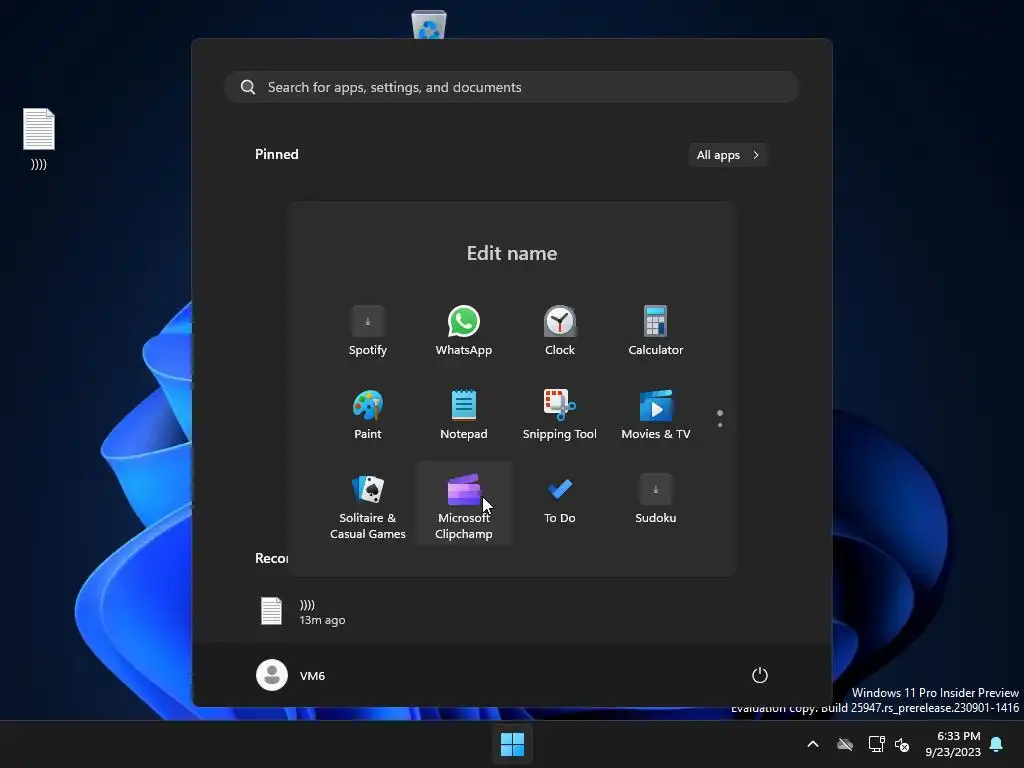Open the recommended file named ))))
This screenshot has height=768, width=1024.
point(304,612)
